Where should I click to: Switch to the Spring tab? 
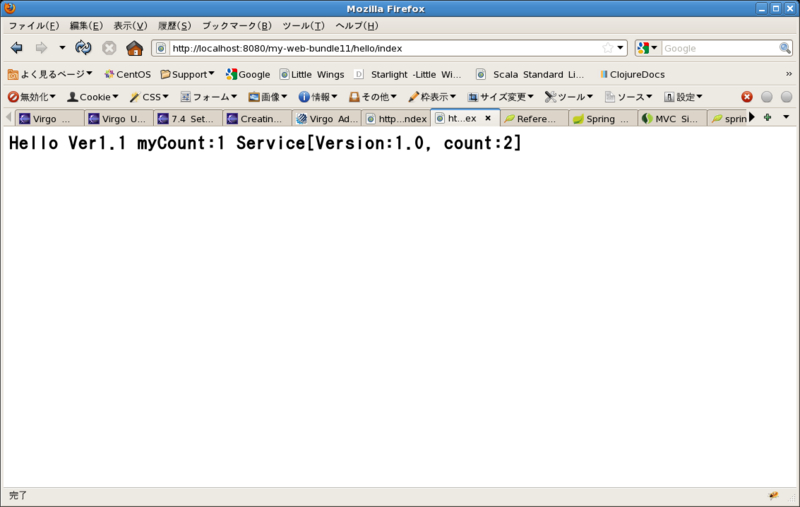point(604,119)
